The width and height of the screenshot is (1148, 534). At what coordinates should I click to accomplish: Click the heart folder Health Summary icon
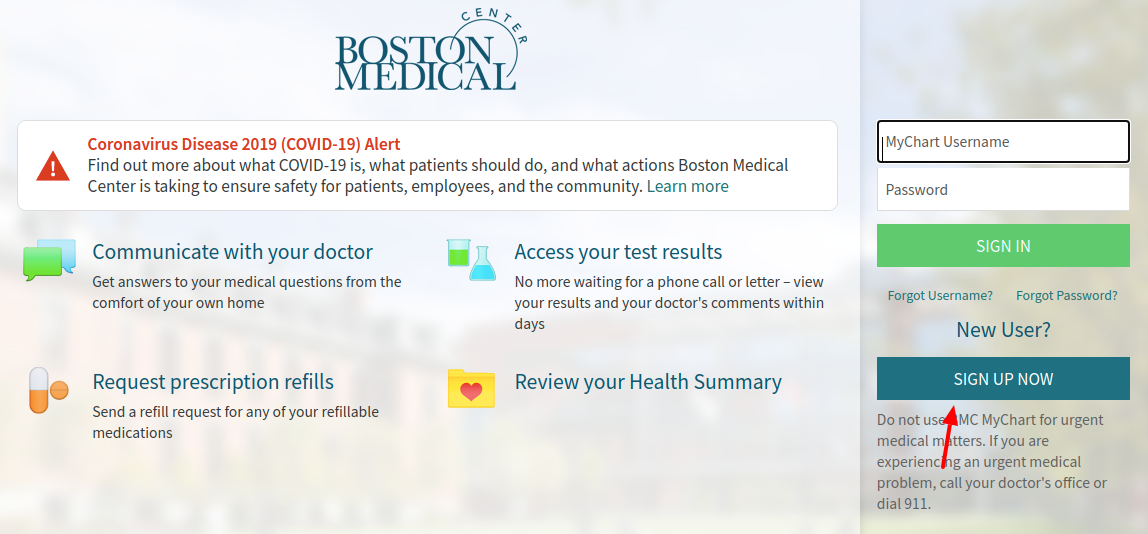472,388
